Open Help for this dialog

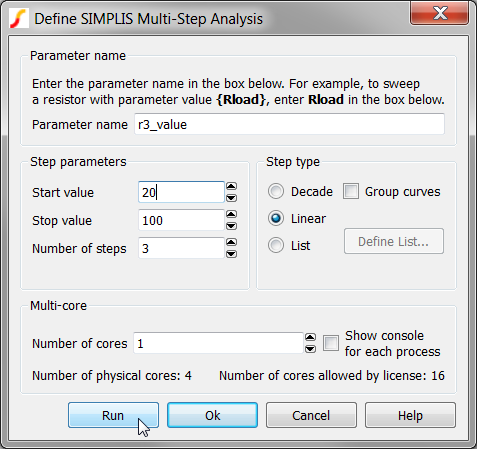[x=410, y=415]
